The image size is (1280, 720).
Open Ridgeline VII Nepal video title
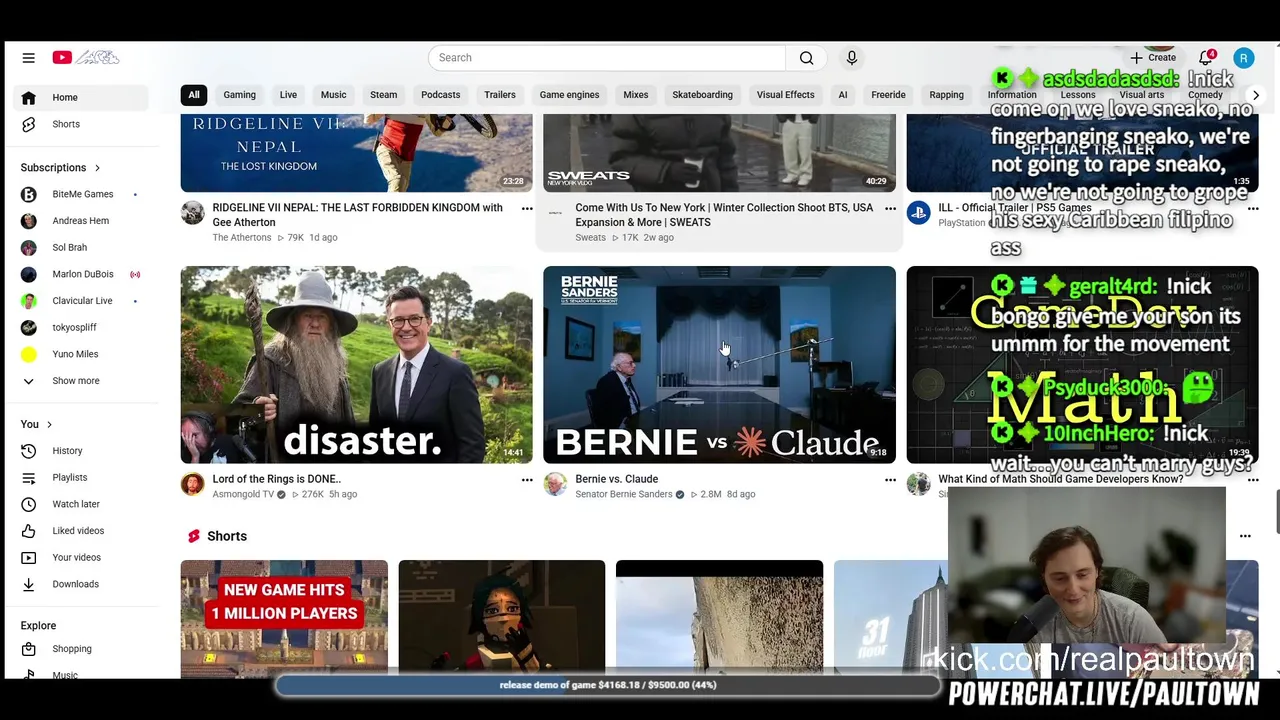coord(358,215)
